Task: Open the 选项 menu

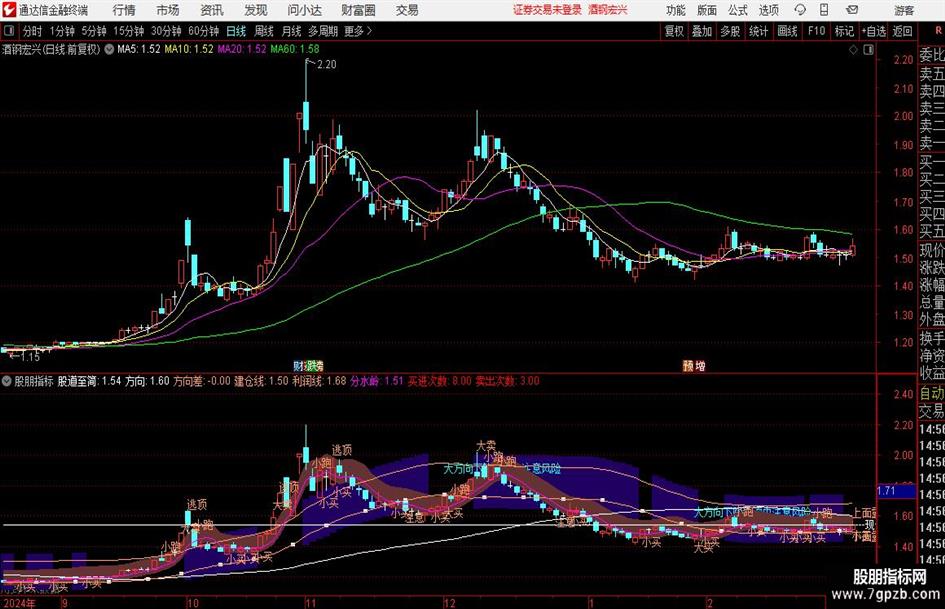Action: point(768,10)
